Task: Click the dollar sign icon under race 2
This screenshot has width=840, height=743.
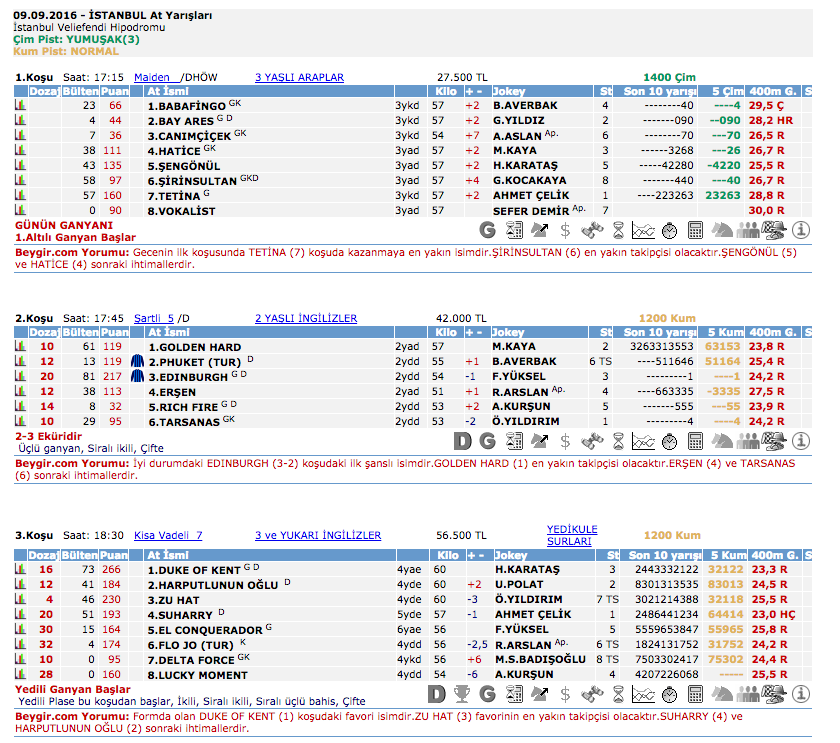Action: [x=566, y=439]
